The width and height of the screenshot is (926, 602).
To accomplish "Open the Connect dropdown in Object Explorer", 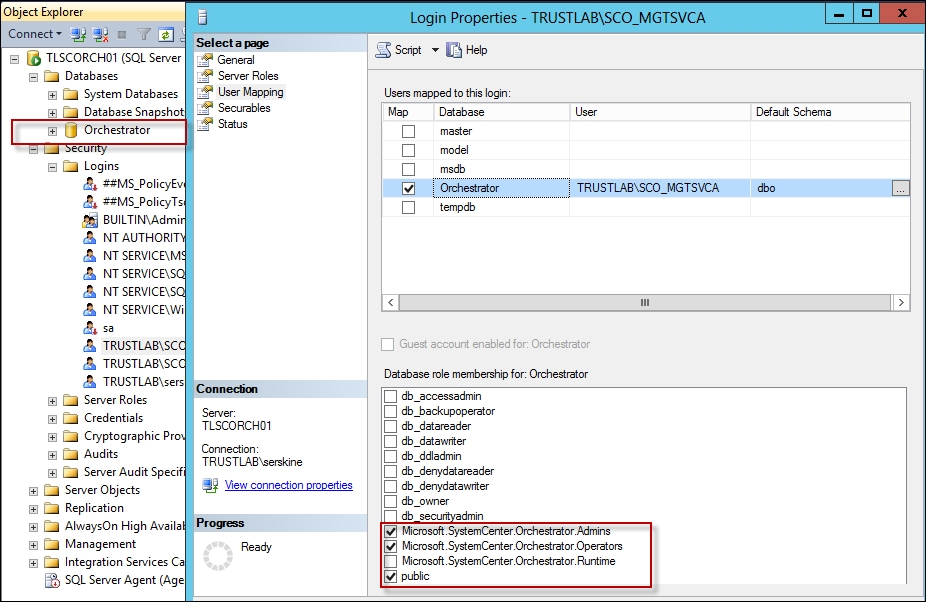I will pos(35,34).
